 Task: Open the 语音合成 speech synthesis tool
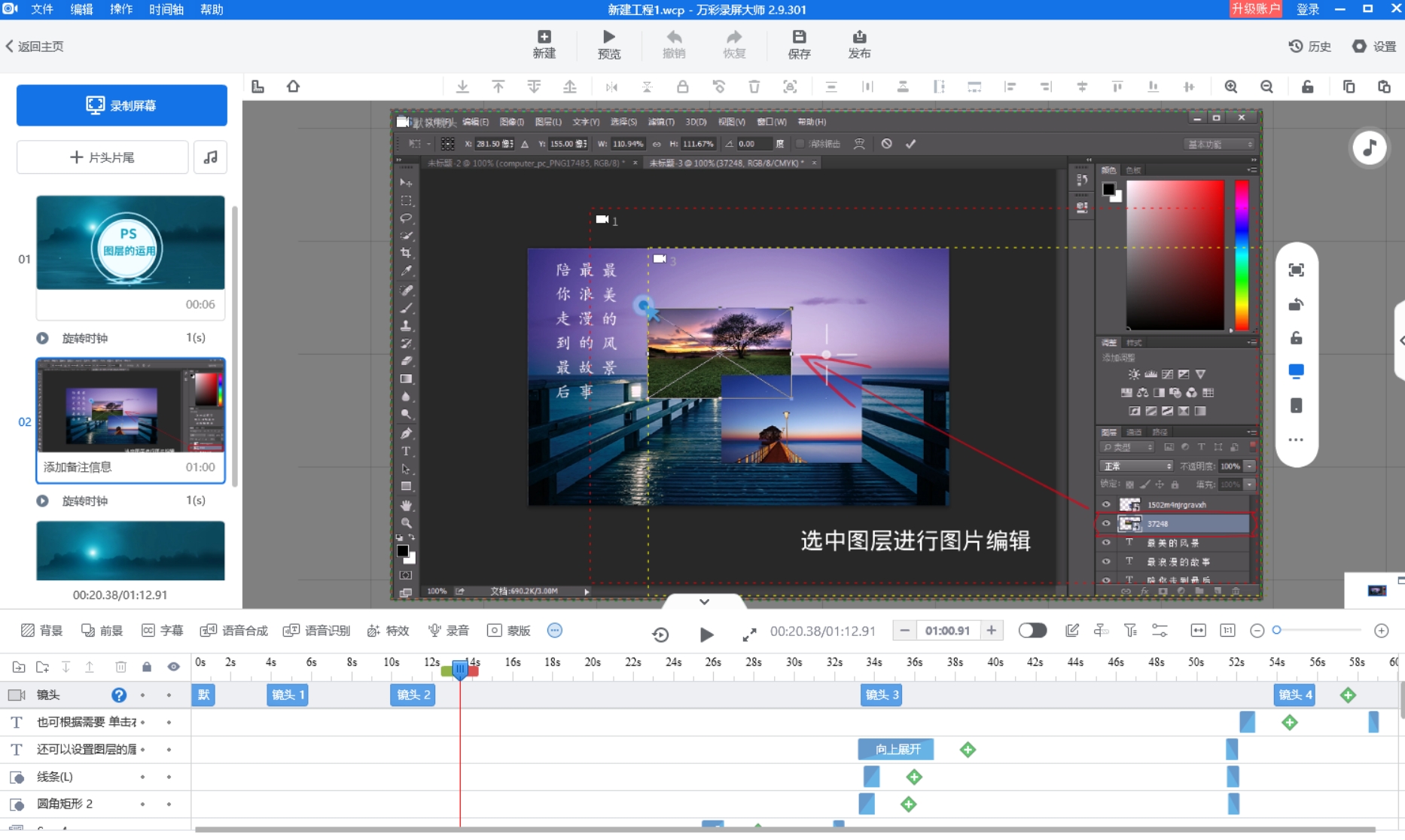pos(234,631)
